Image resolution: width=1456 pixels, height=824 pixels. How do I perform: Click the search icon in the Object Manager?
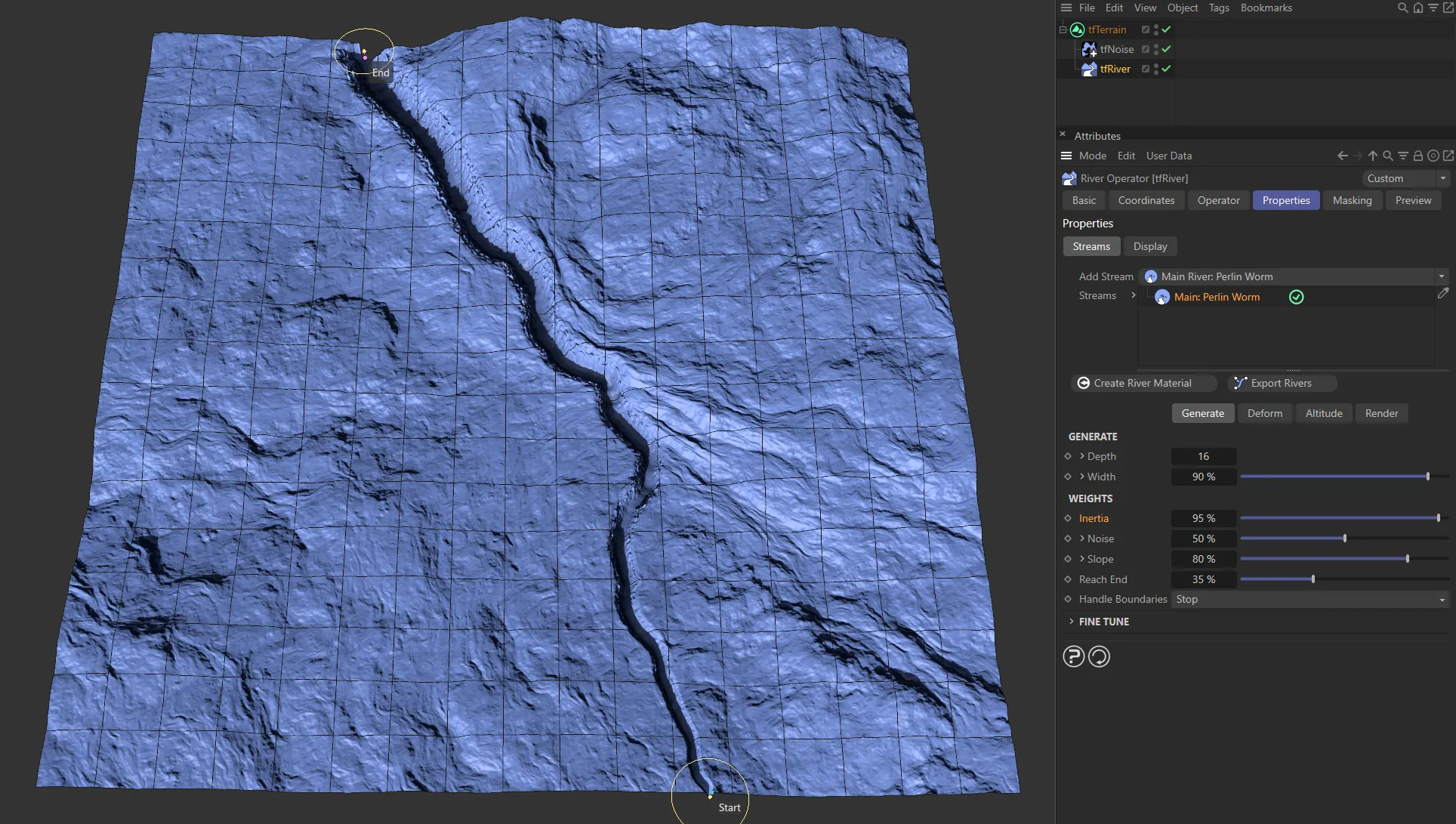[1402, 8]
